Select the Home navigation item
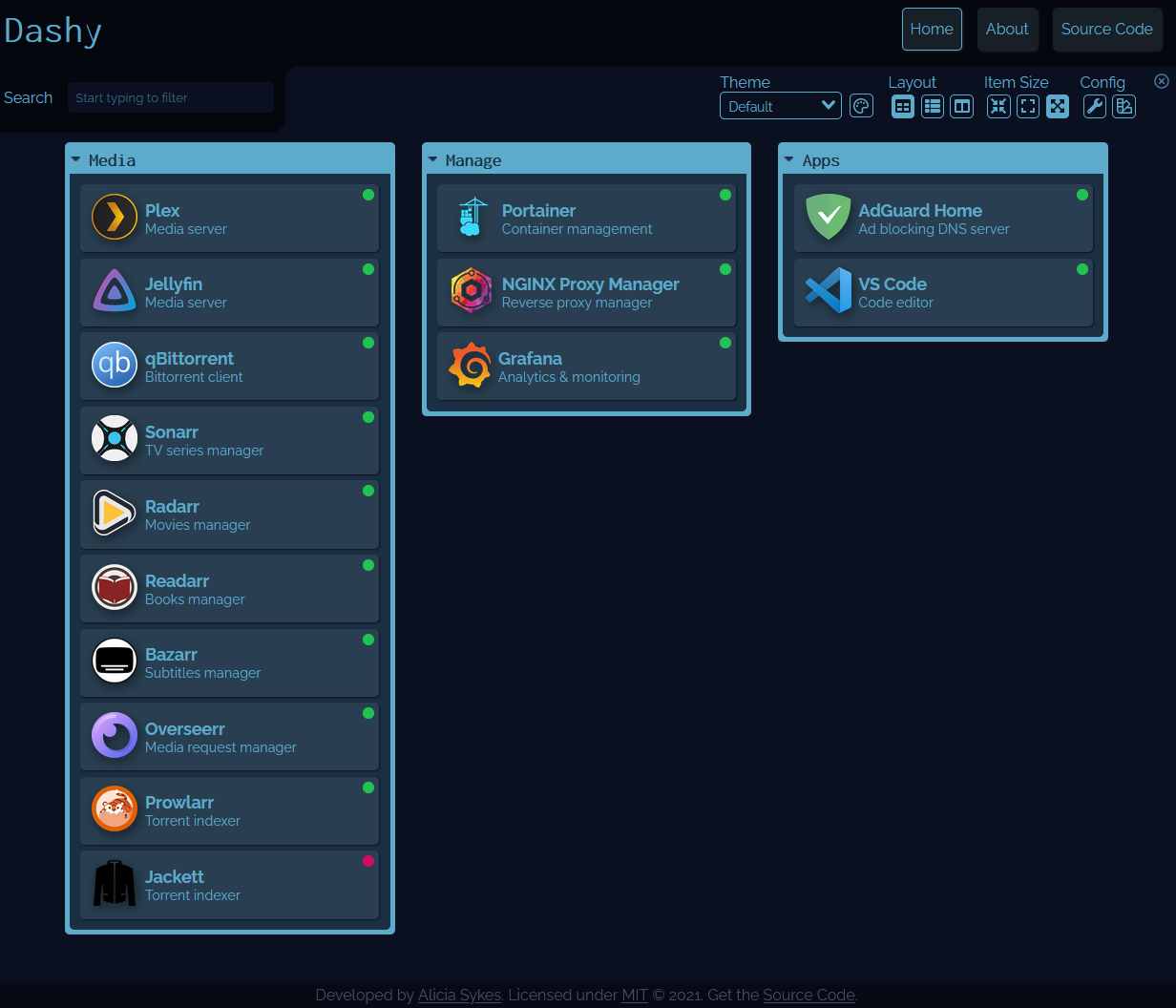1176x1008 pixels. click(x=932, y=29)
